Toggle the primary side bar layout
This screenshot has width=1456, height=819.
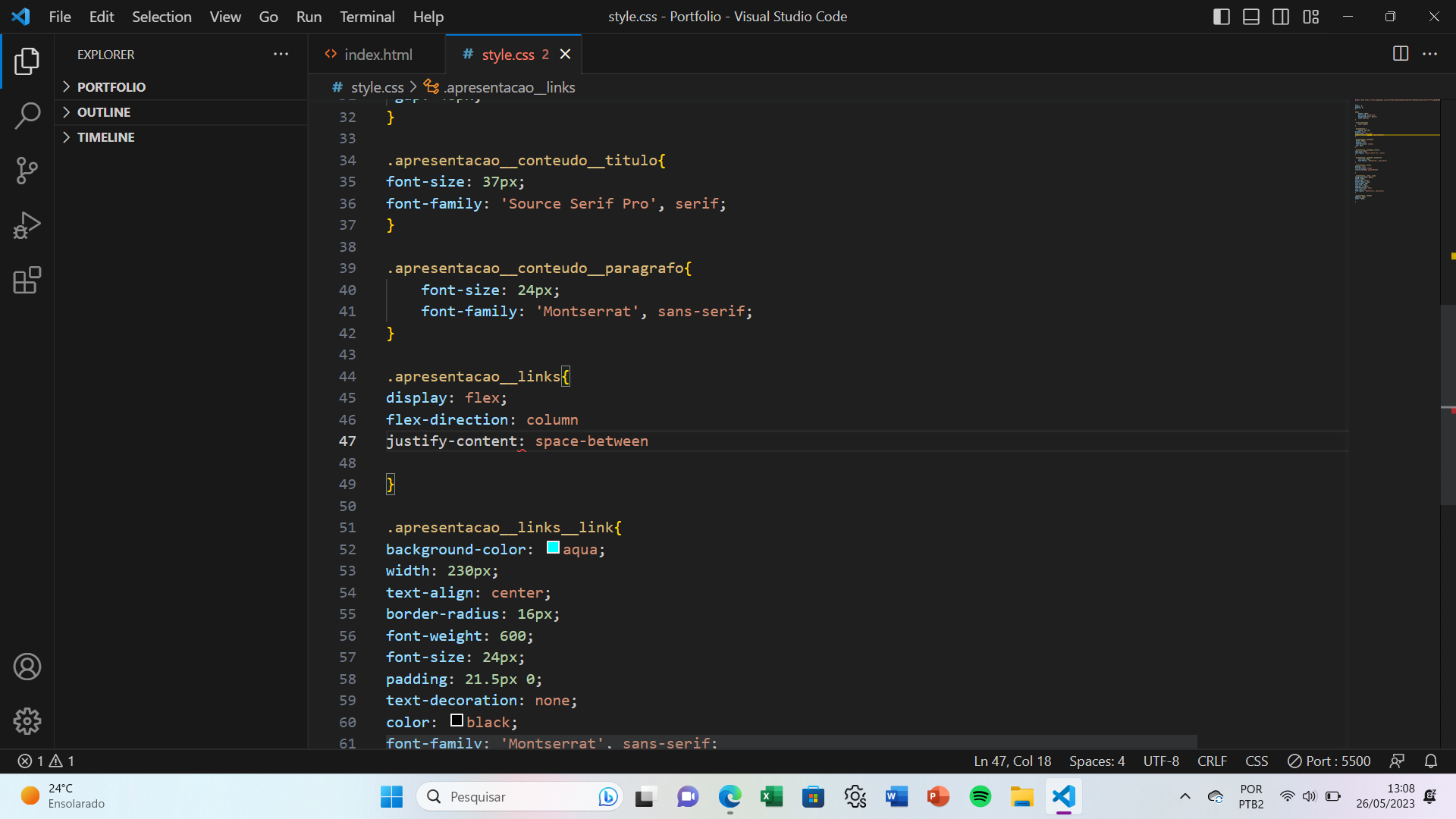pyautogui.click(x=1222, y=17)
